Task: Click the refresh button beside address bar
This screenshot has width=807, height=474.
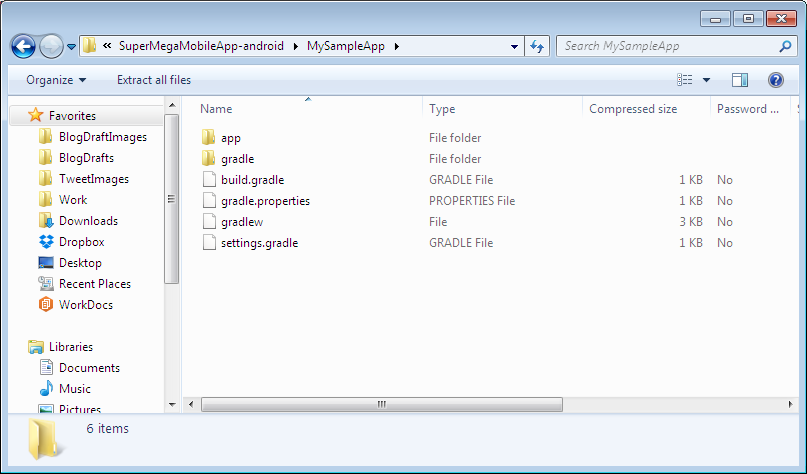Action: [537, 46]
